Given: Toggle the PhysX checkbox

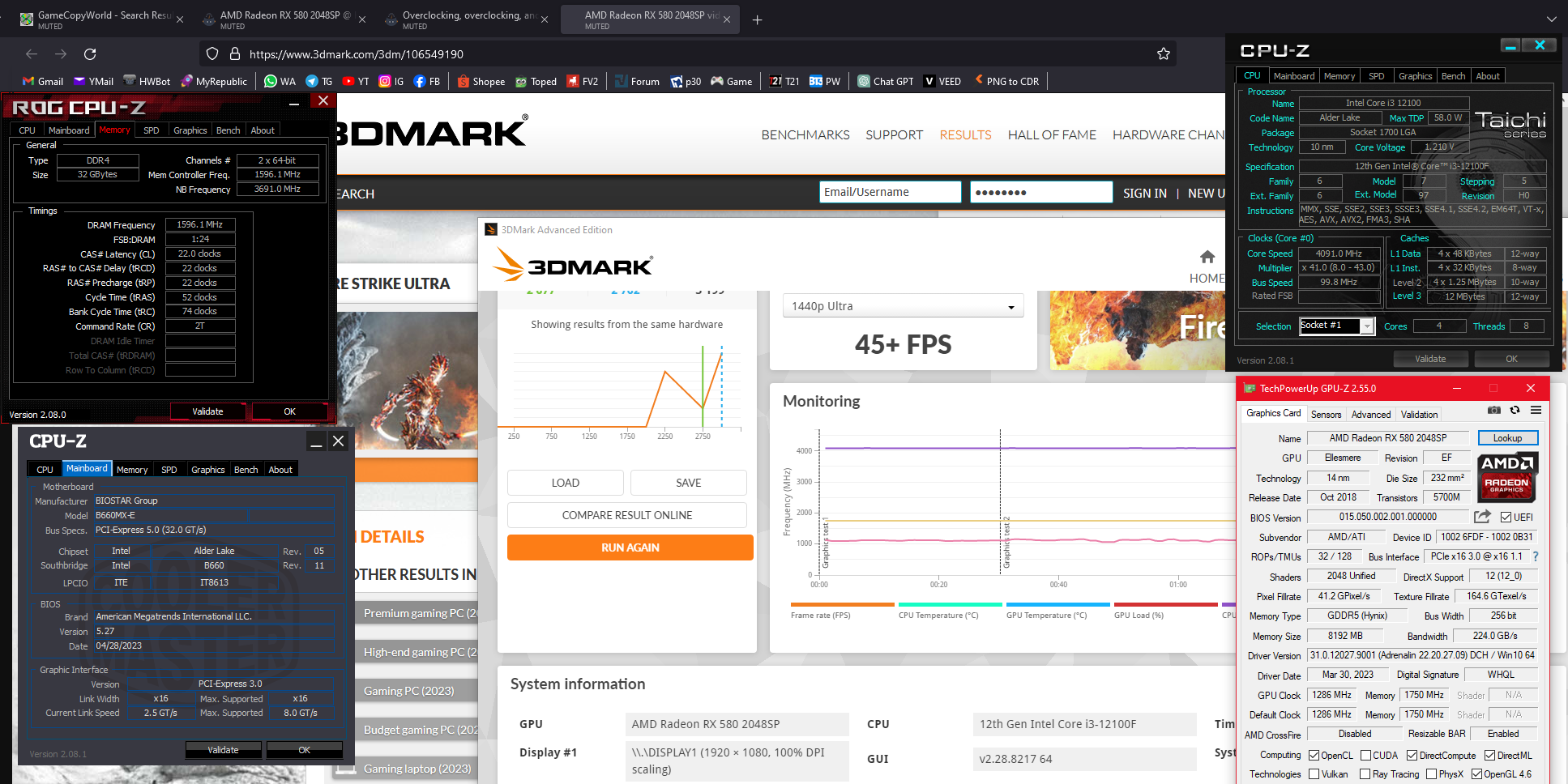Looking at the screenshot, I should pos(1432,774).
